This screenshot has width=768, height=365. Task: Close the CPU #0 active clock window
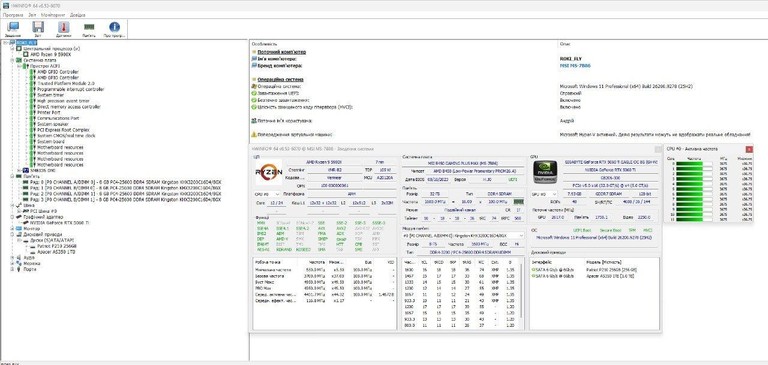(749, 149)
